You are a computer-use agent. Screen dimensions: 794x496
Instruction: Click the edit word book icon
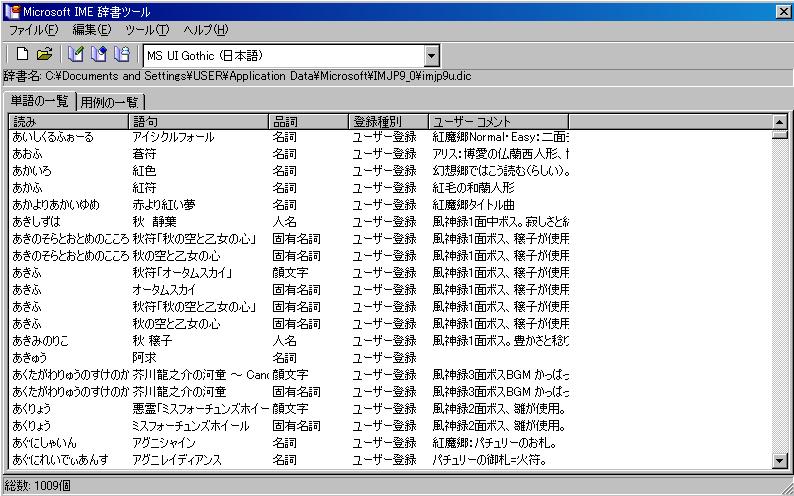[99, 55]
